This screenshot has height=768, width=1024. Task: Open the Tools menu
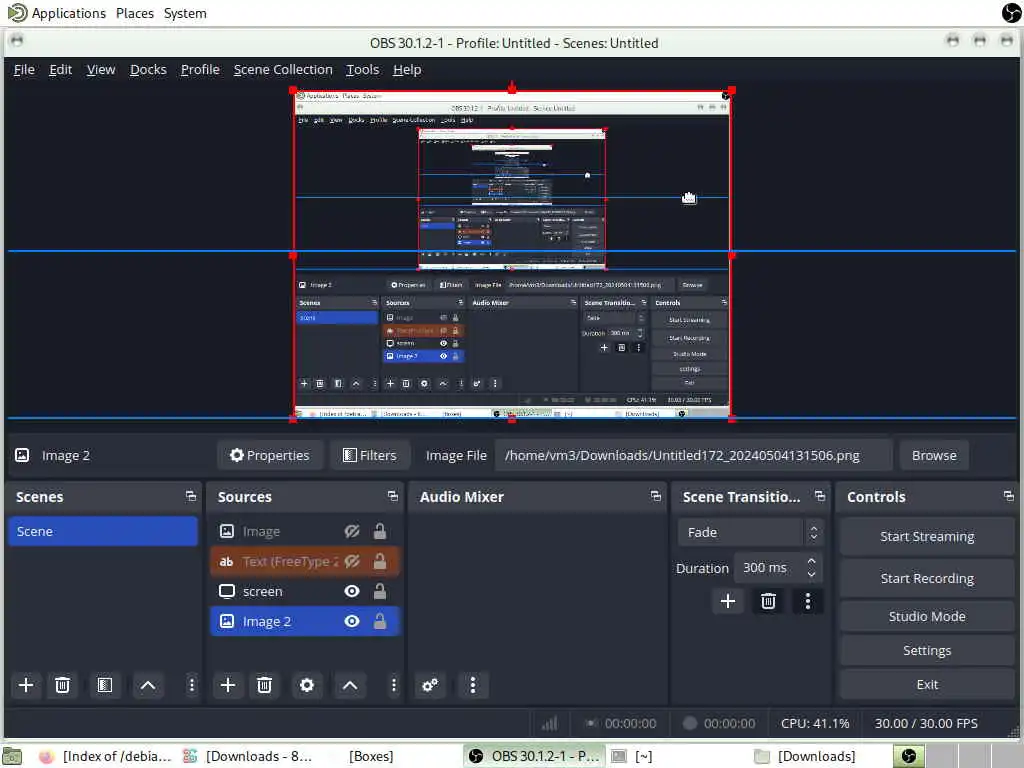[x=362, y=70]
